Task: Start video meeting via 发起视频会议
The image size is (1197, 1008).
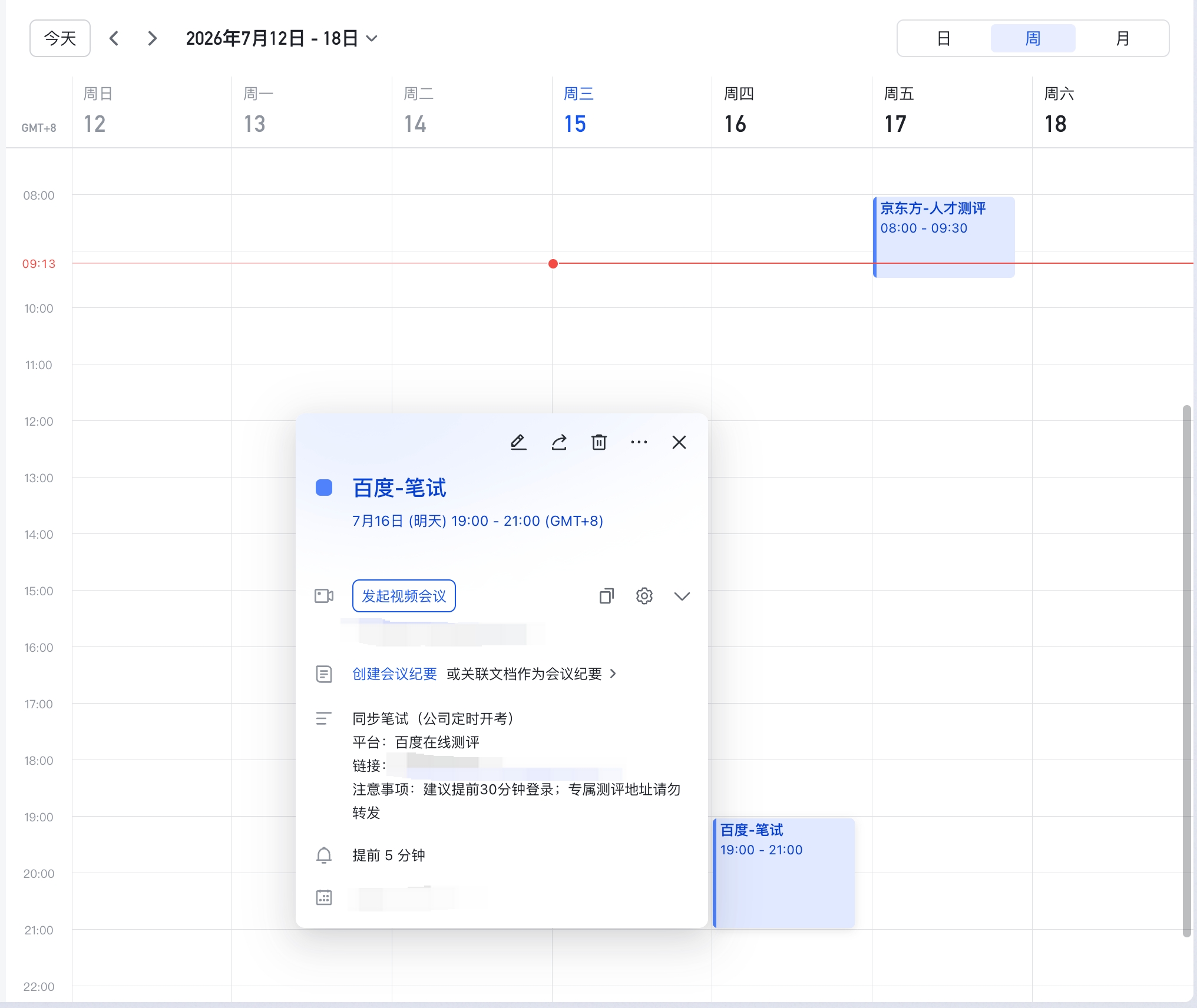Action: coord(404,596)
